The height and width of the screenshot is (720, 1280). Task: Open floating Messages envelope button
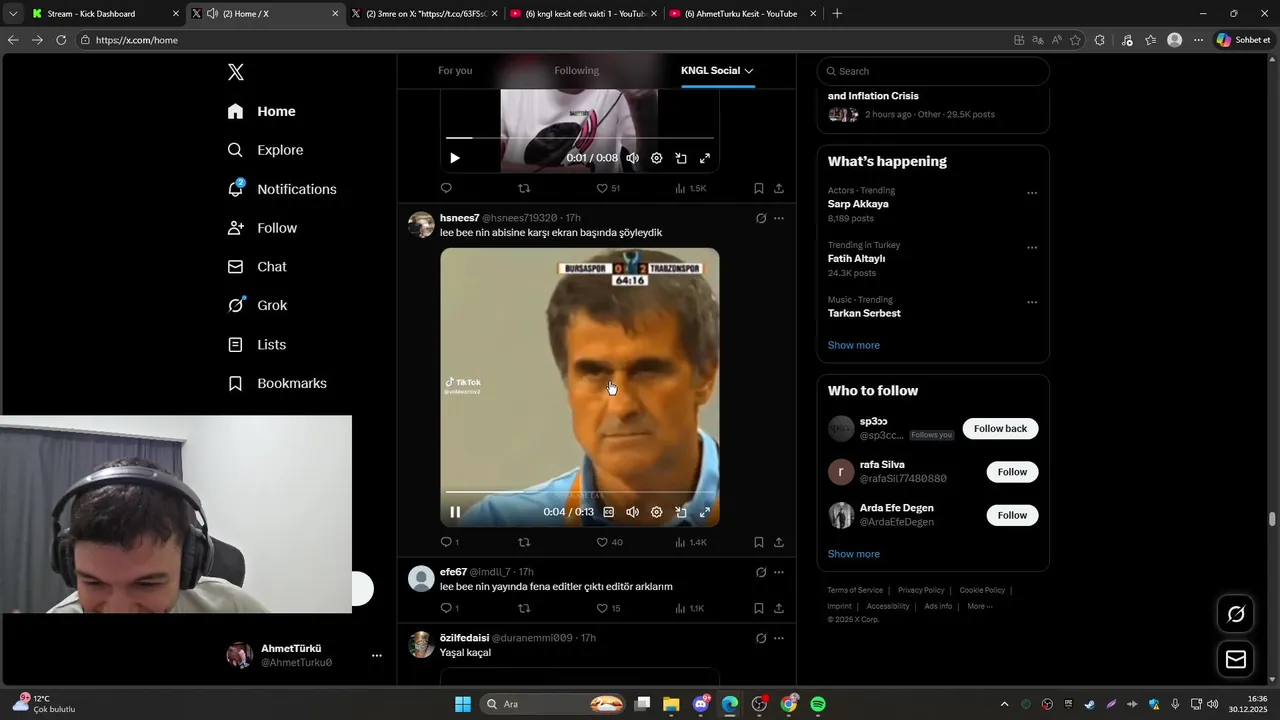coord(1236,659)
